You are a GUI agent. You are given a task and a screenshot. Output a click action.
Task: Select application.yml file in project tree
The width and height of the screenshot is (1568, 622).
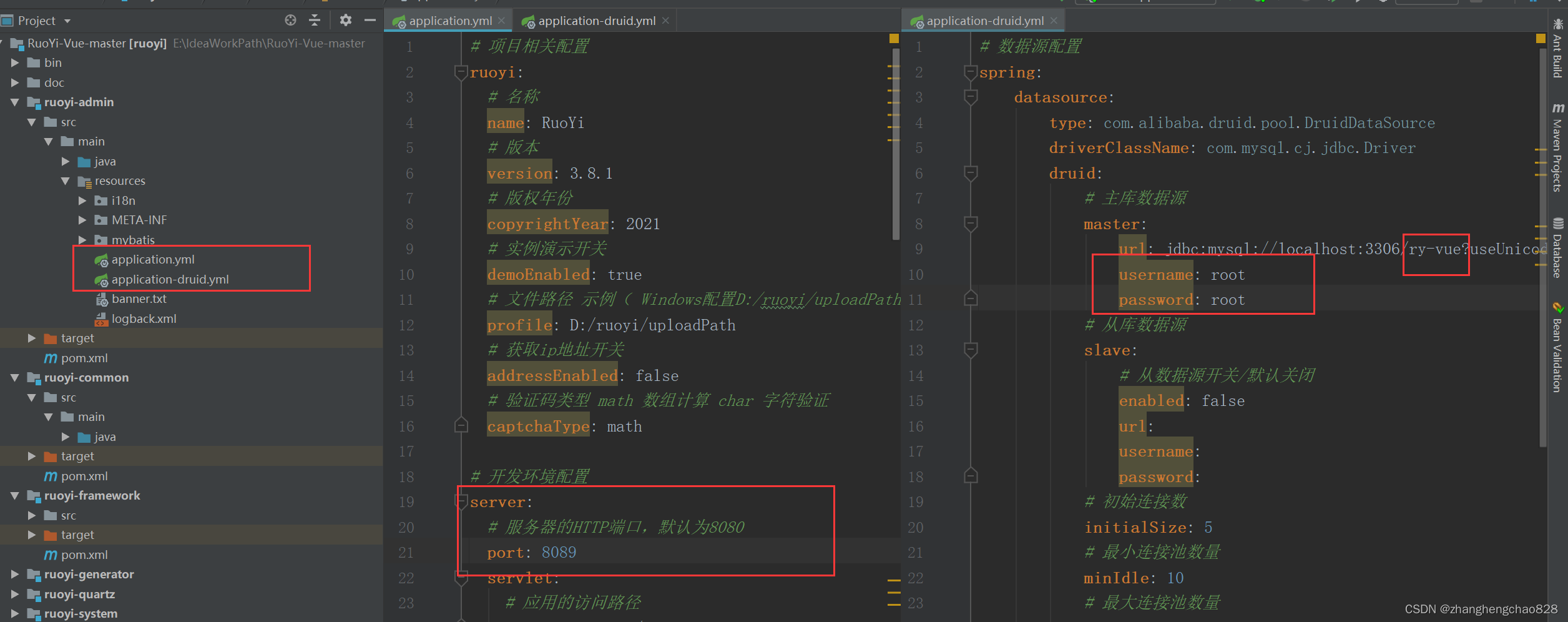153,259
